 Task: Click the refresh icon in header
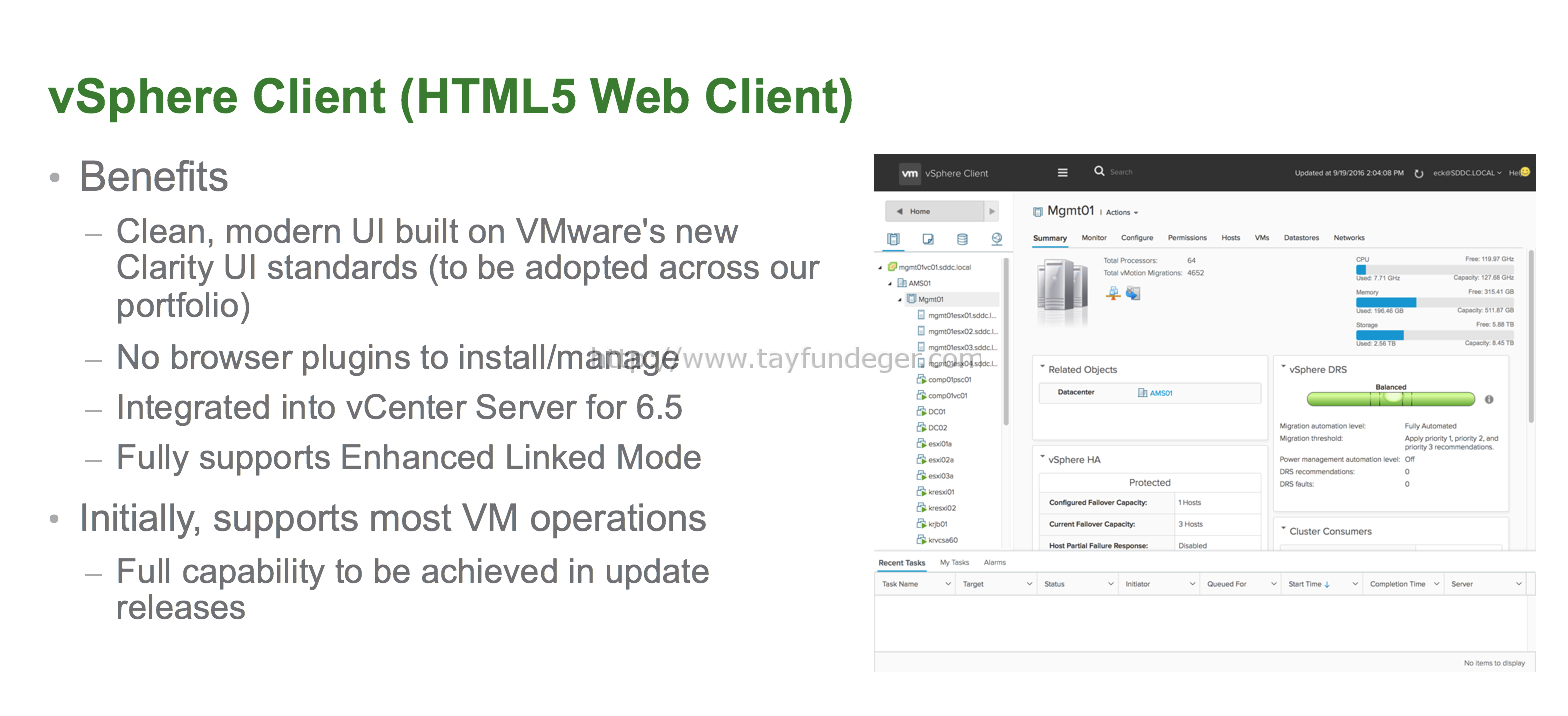[1418, 173]
